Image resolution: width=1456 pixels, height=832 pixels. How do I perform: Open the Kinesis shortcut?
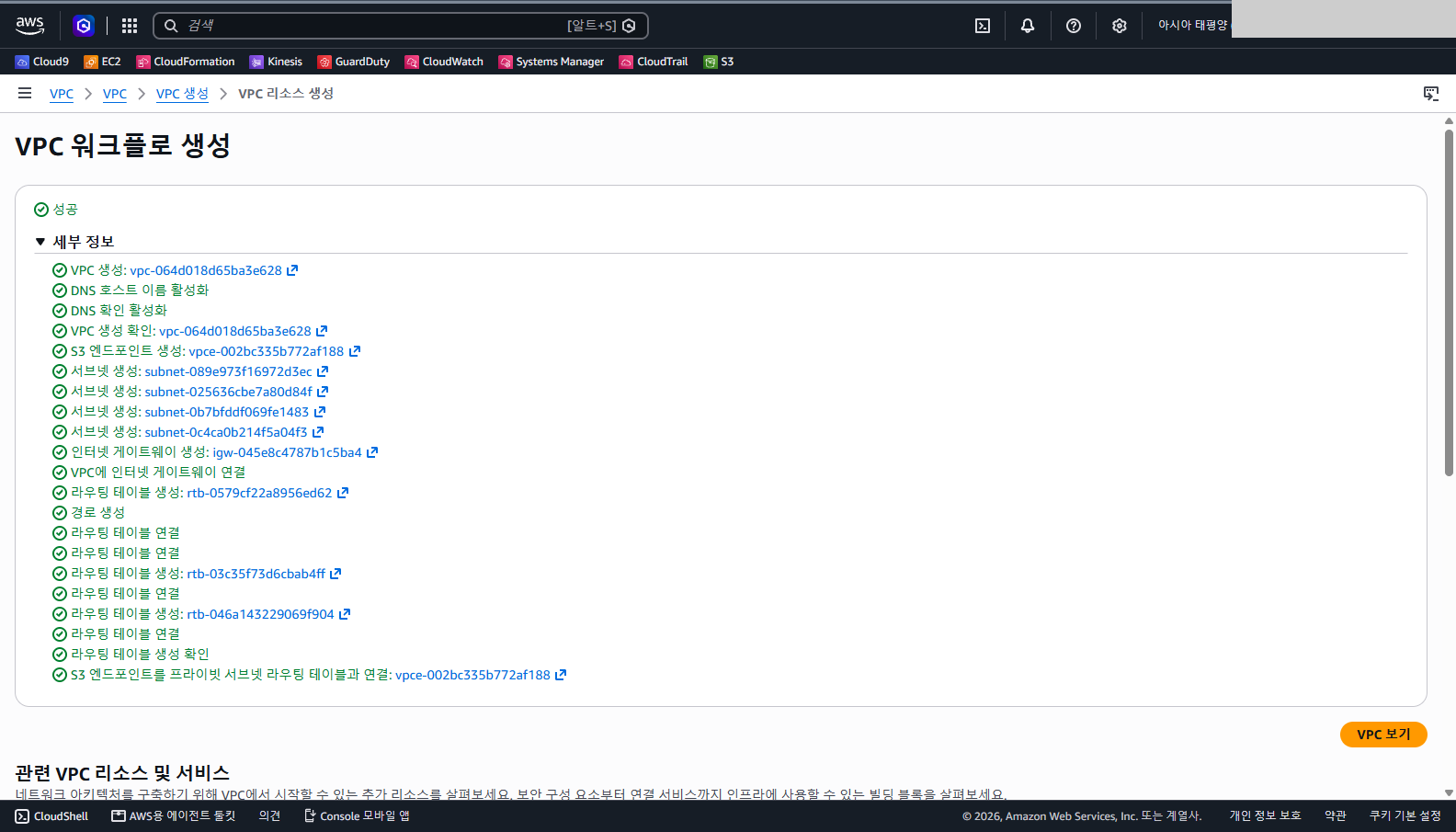[x=276, y=62]
